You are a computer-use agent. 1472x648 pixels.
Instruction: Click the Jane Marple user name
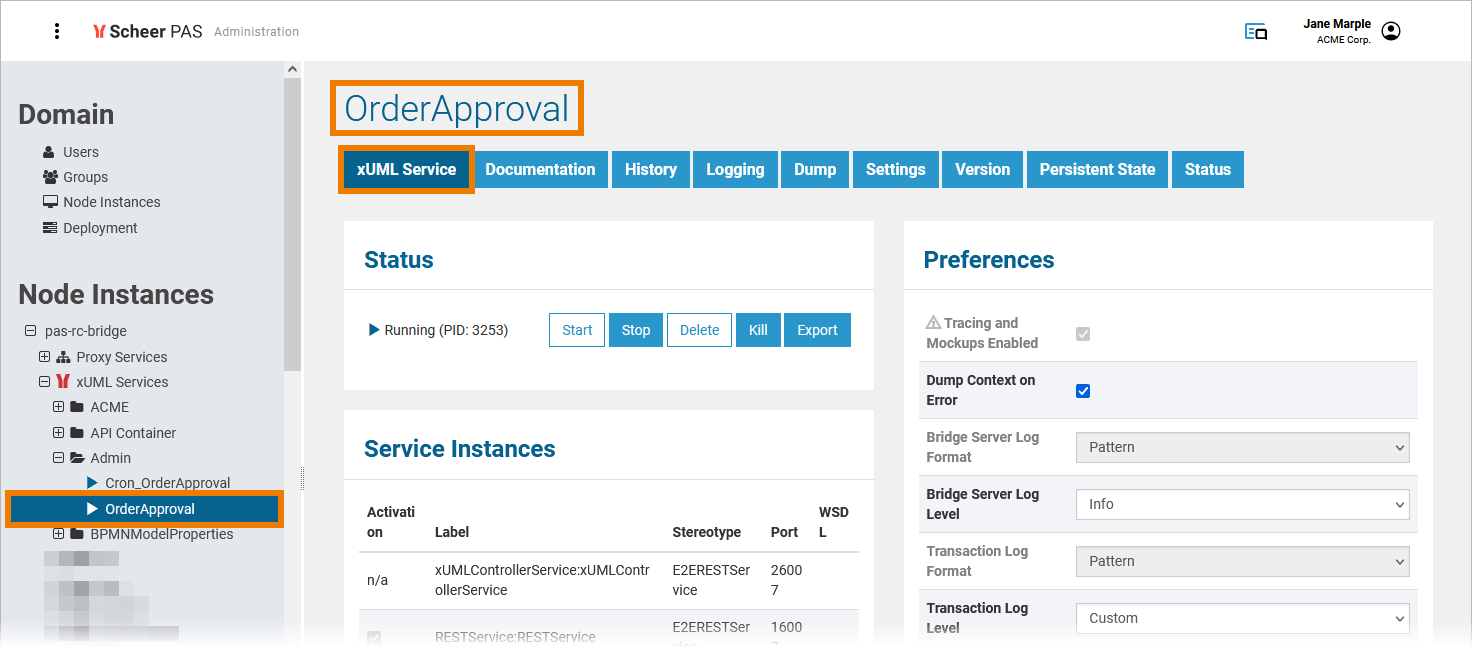click(x=1337, y=24)
